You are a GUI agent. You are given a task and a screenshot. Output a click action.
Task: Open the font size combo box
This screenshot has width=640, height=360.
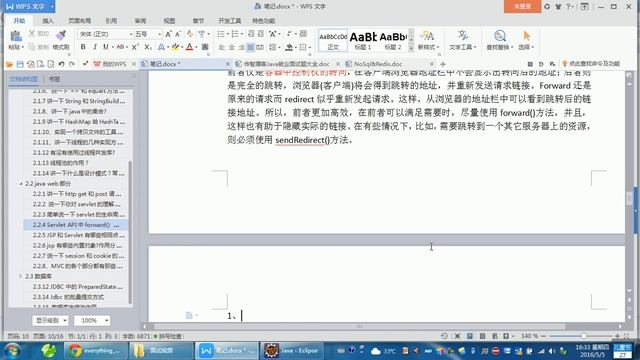148,34
